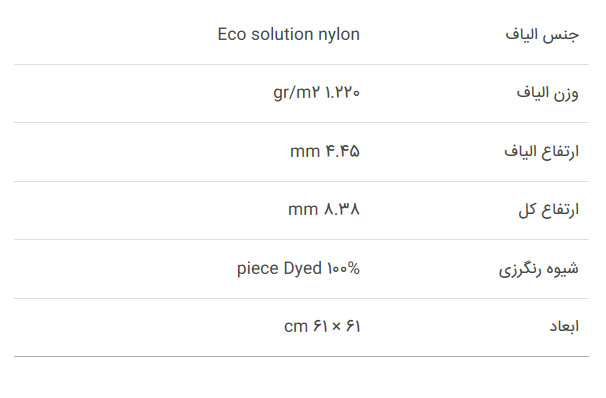Click the "شیوه رنگرزی" row label
This screenshot has width=606, height=398.
[539, 269]
